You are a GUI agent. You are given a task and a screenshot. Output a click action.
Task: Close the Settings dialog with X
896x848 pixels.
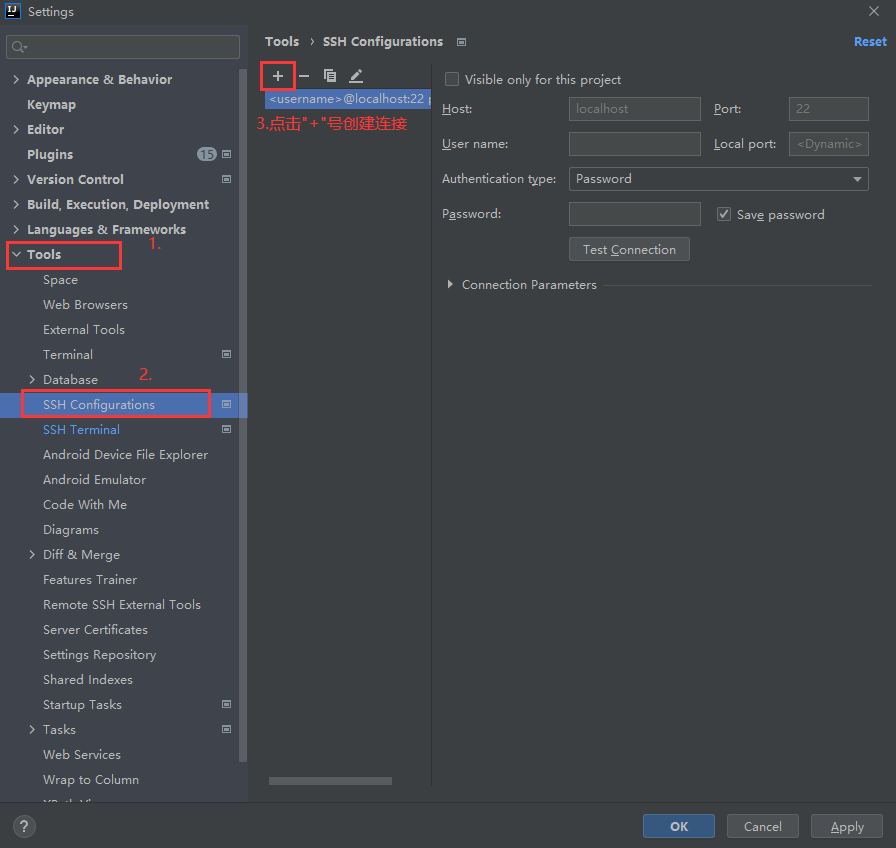coord(874,11)
